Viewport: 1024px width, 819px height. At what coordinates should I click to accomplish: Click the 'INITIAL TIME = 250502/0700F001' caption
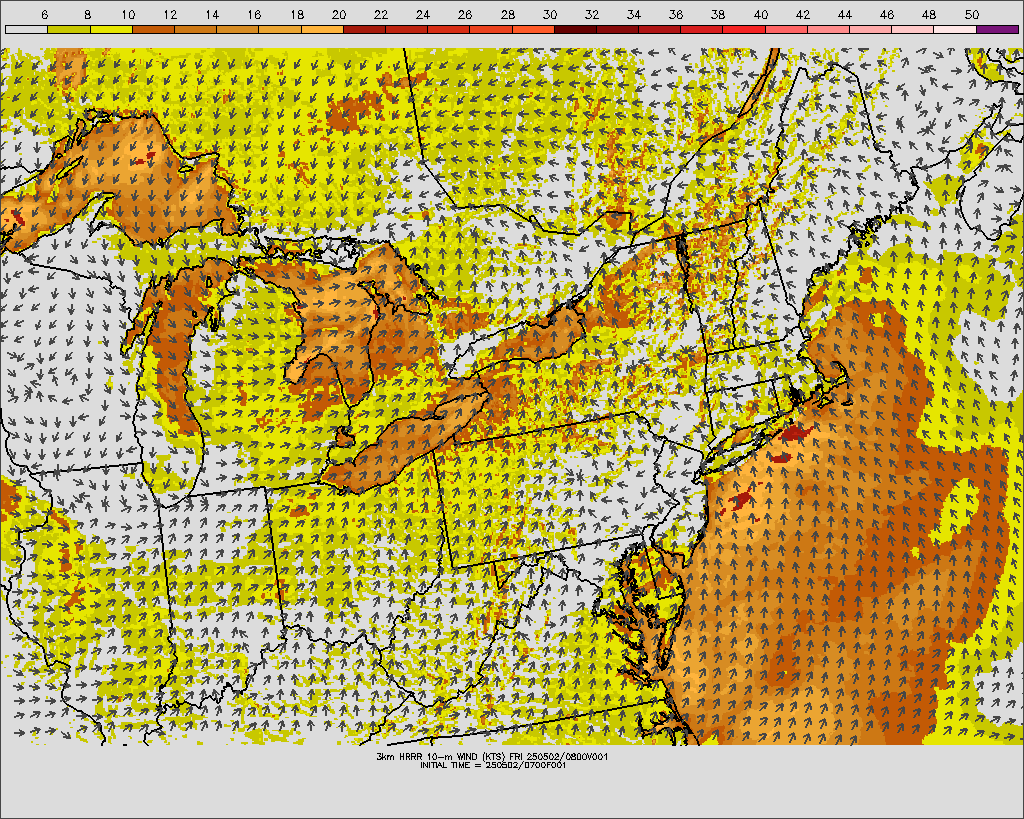pos(493,765)
